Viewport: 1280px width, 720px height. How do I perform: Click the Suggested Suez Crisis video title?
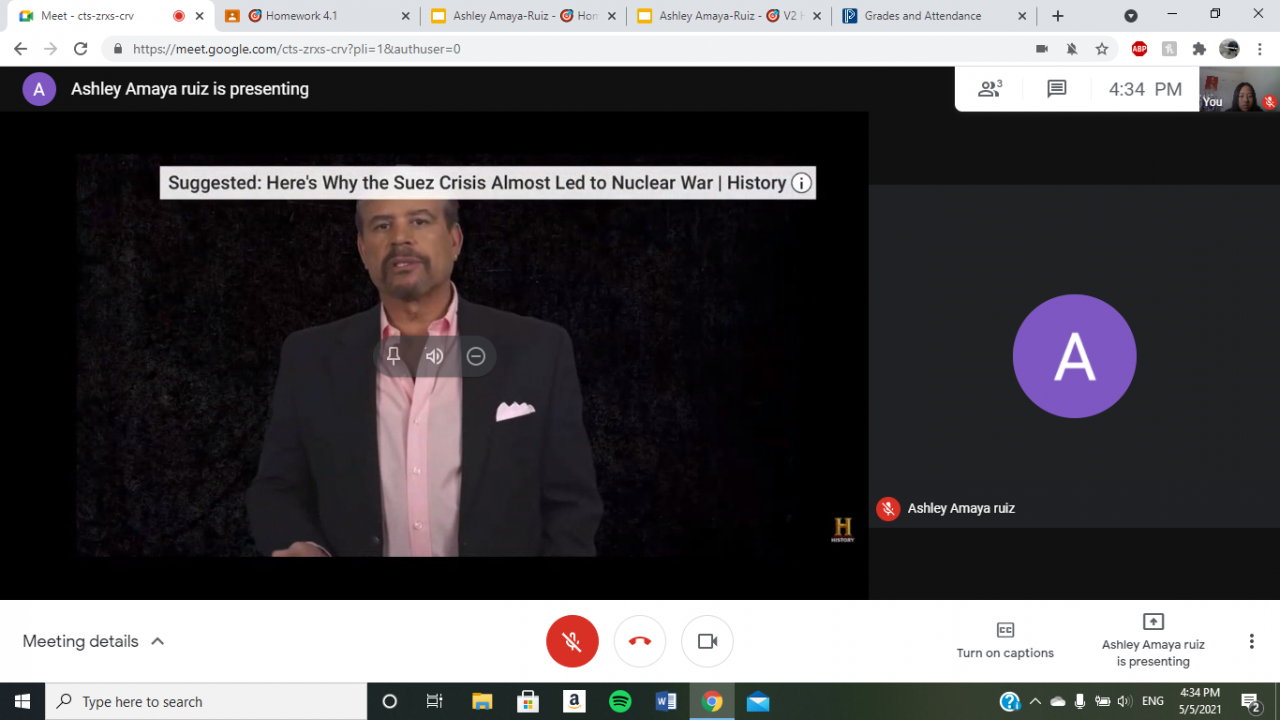[x=476, y=183]
